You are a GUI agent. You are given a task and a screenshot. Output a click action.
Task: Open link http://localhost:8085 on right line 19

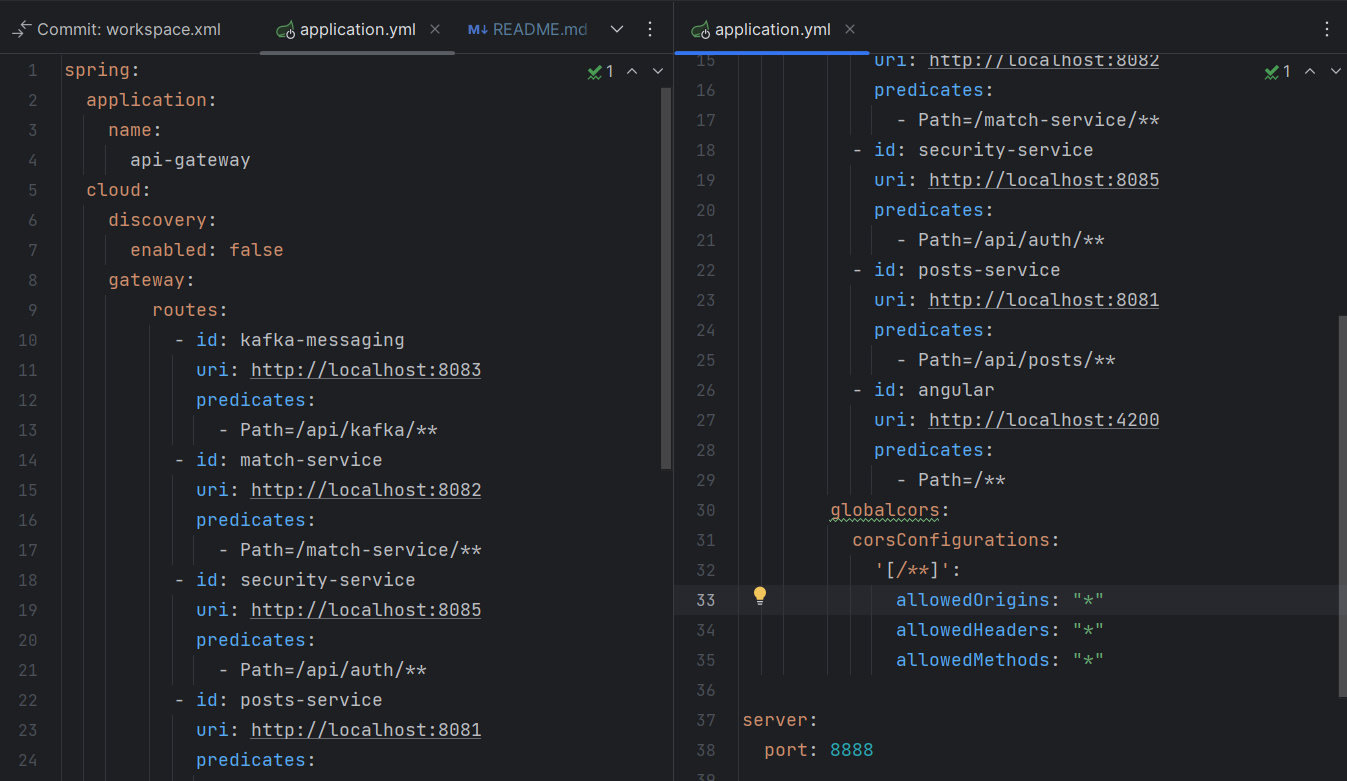click(1044, 180)
